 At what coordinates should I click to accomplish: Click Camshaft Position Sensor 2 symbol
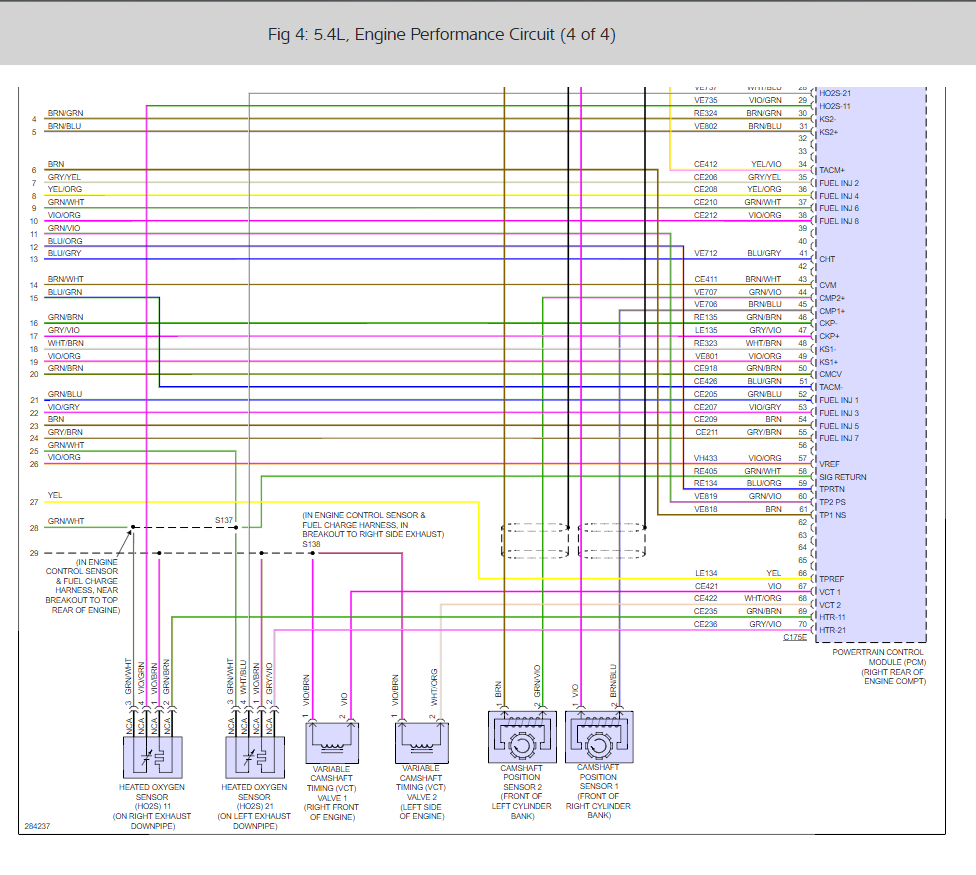click(522, 737)
